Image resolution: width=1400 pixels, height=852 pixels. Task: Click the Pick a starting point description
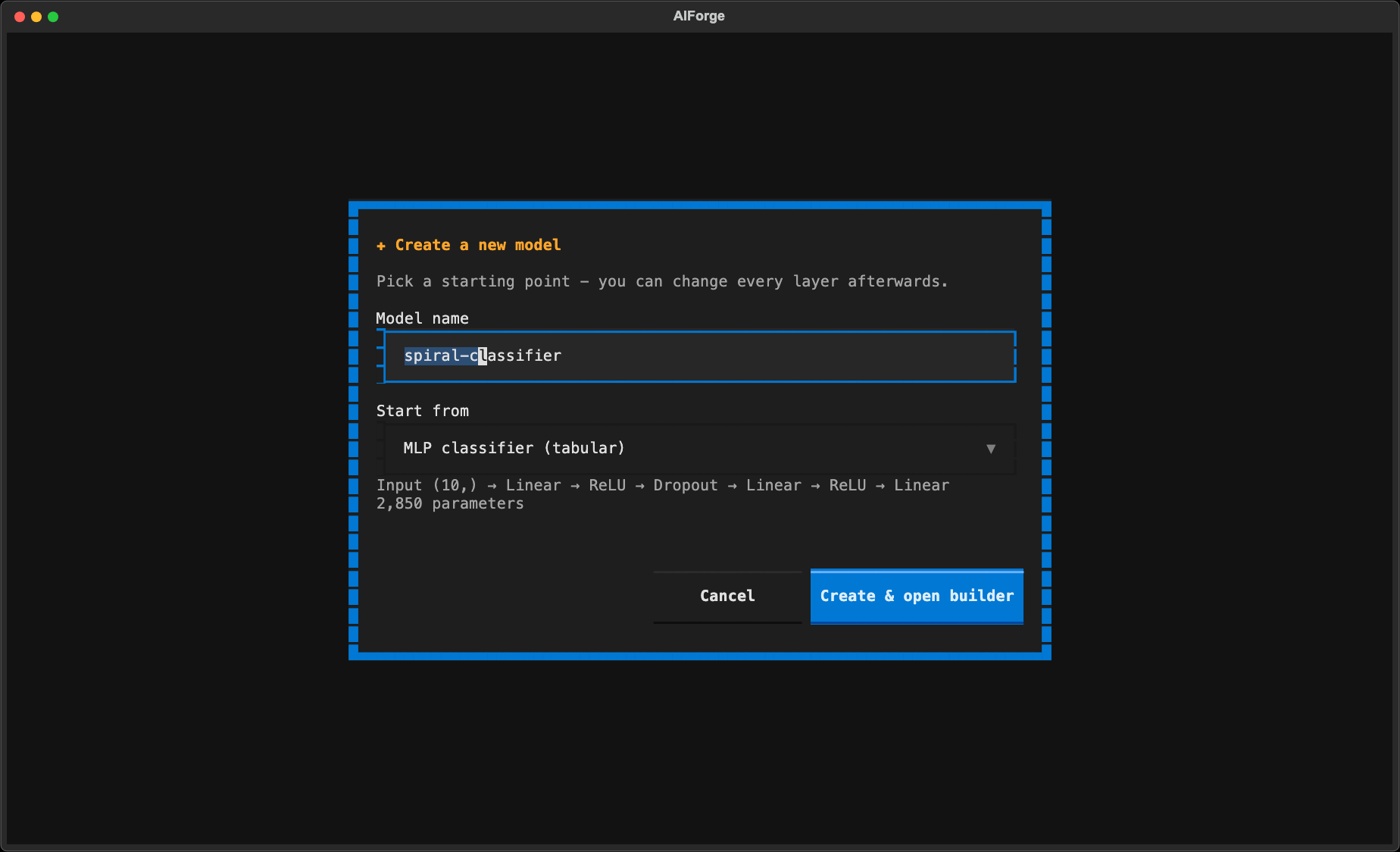(x=662, y=282)
